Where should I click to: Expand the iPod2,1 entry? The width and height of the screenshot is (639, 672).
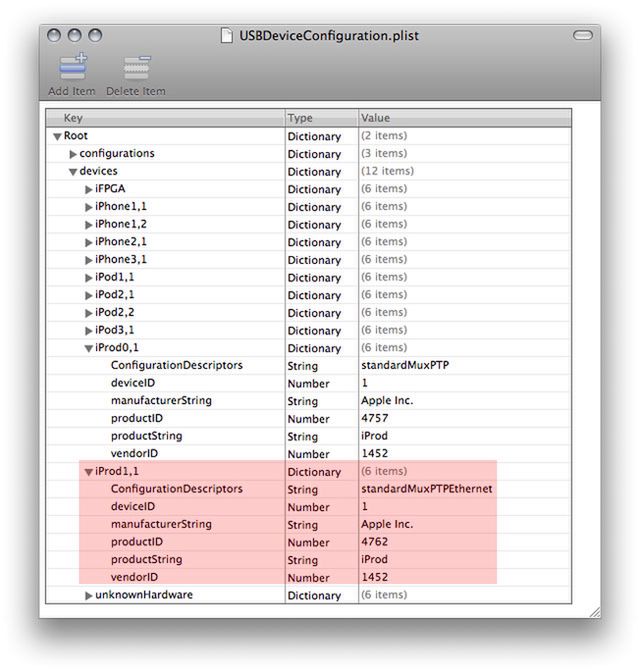coord(89,295)
